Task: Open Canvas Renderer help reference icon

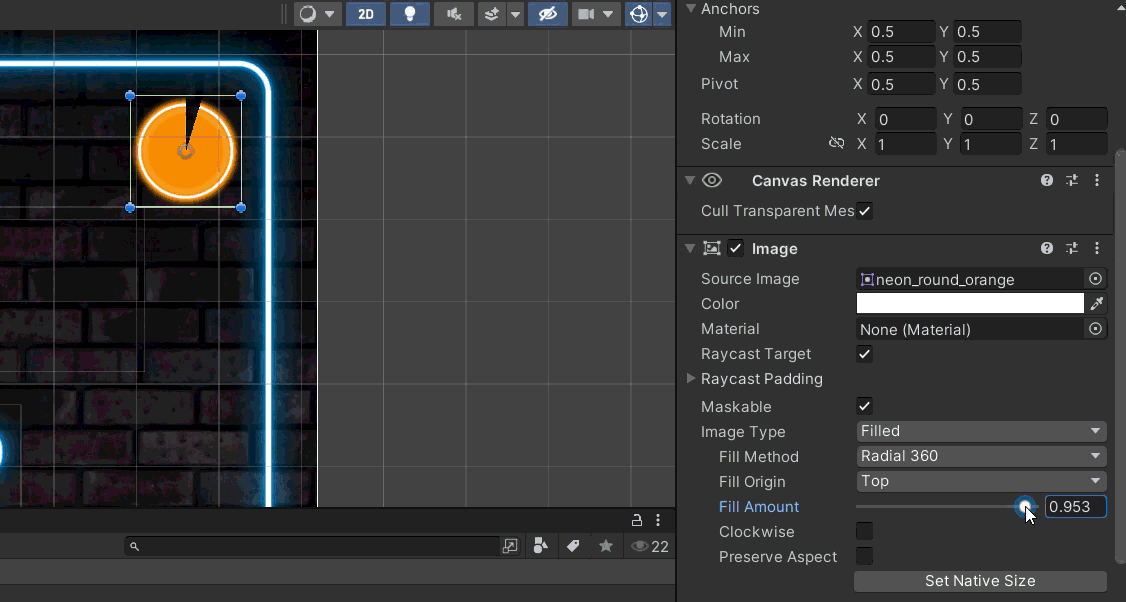Action: click(1047, 180)
